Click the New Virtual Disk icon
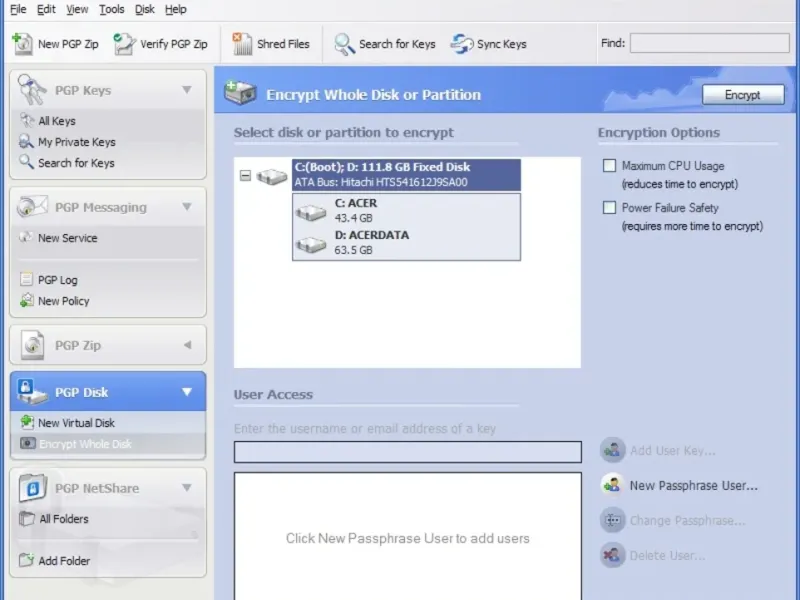Screen dimensions: 800x600 coord(27,422)
